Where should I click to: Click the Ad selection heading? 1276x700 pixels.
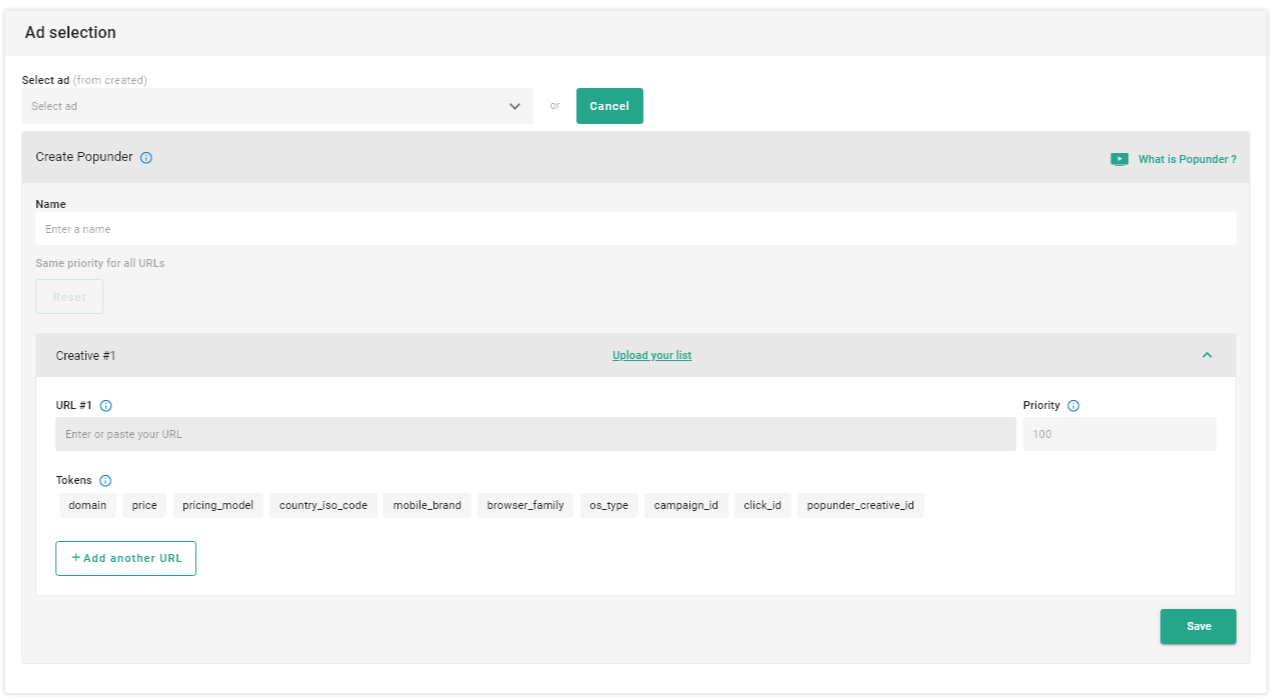pos(71,33)
